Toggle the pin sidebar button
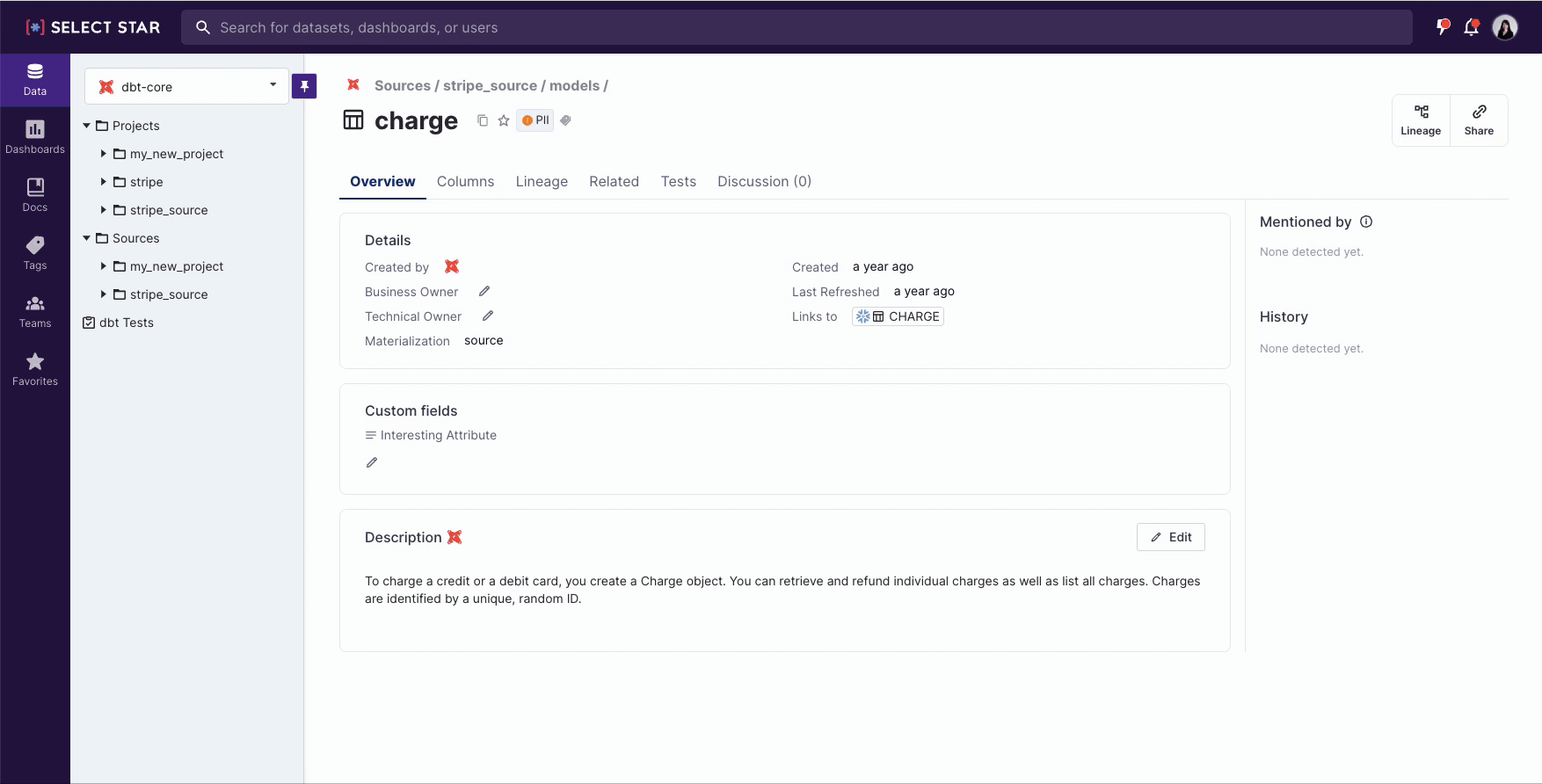Viewport: 1542px width, 784px height. 304,86
